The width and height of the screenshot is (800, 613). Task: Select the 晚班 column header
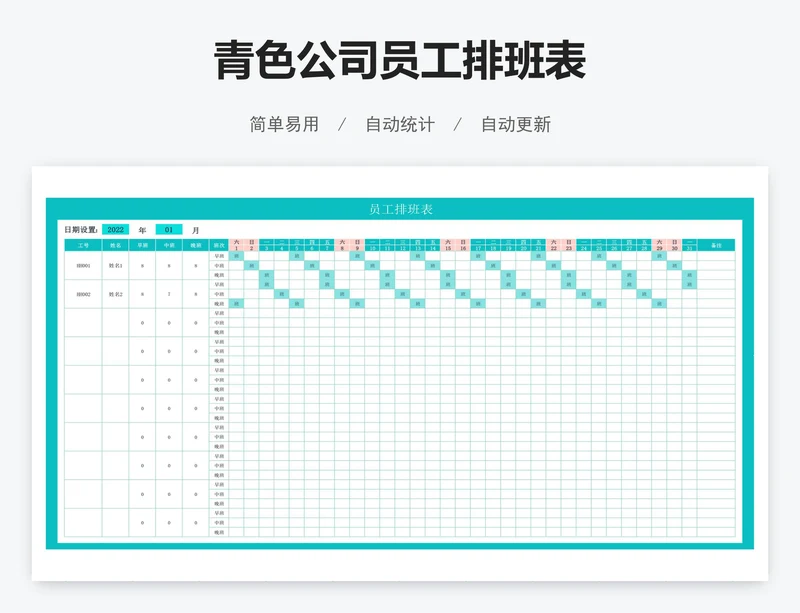196,246
